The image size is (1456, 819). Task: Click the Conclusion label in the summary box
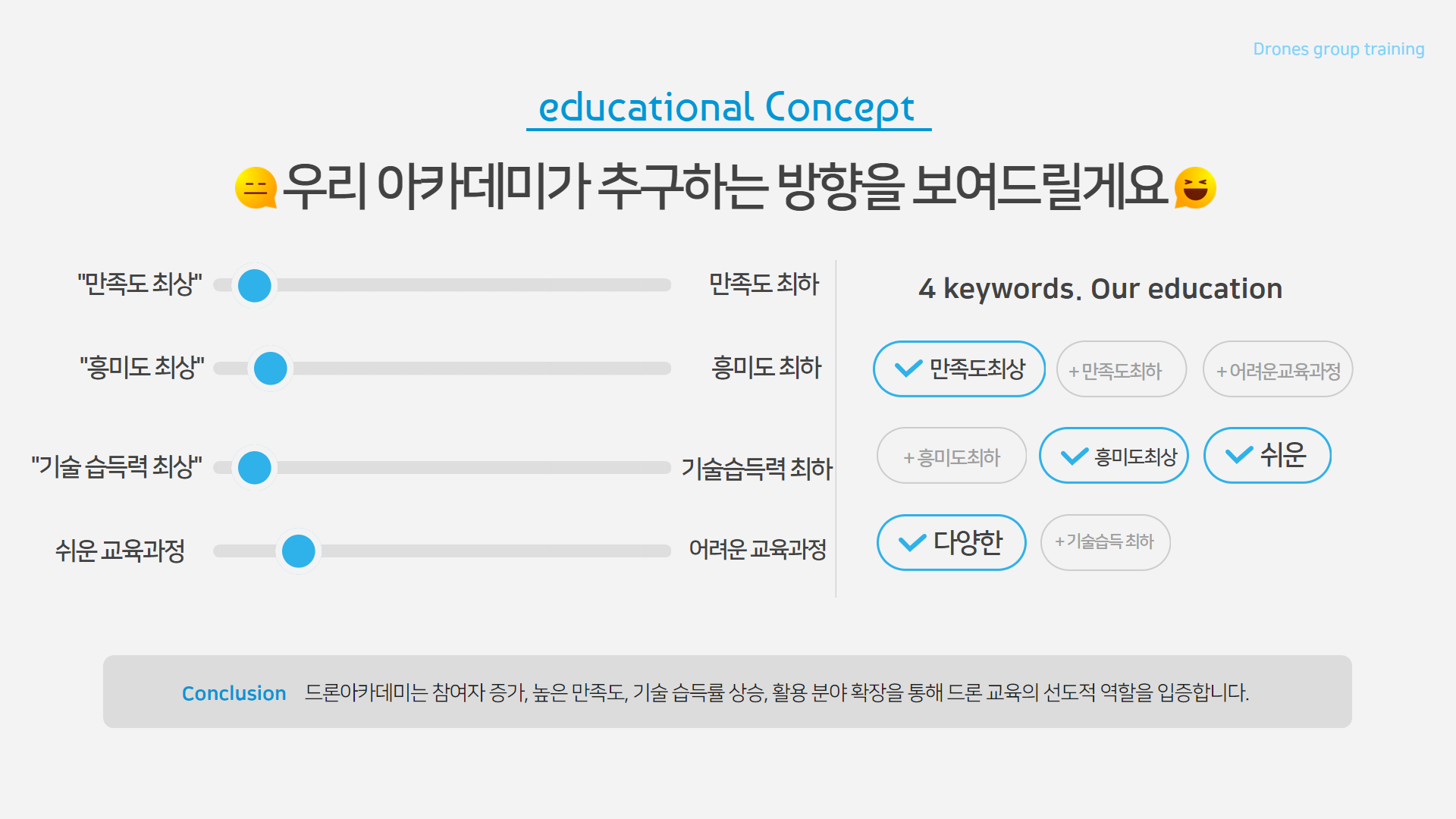pos(234,693)
